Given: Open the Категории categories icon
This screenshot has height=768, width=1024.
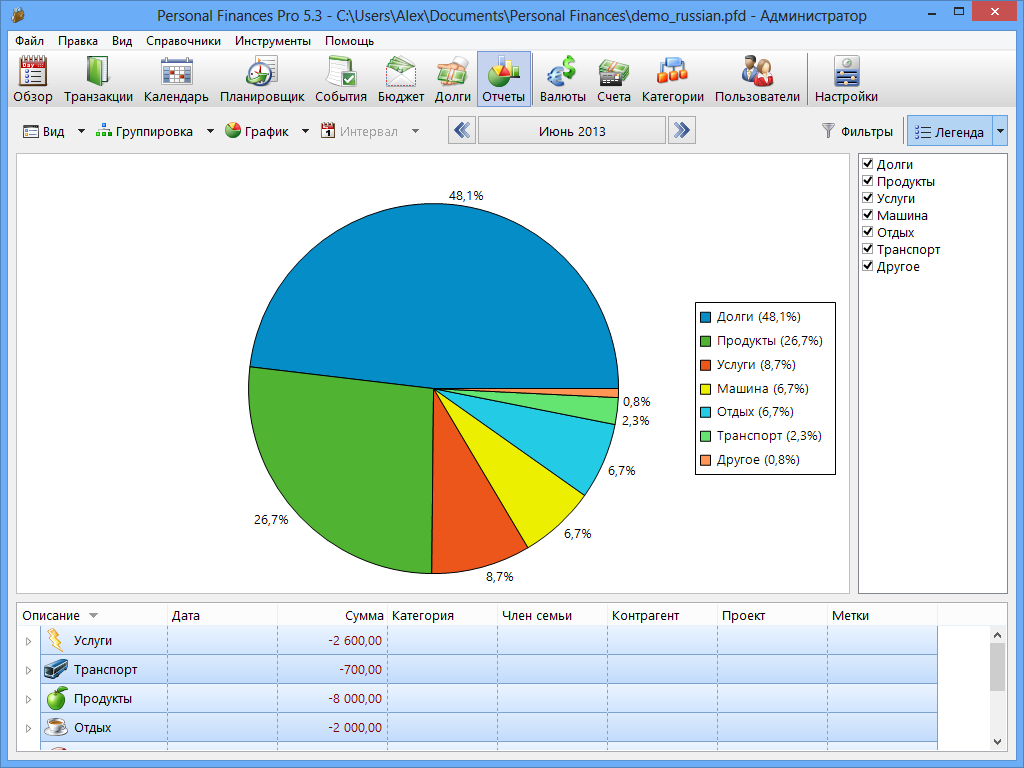Looking at the screenshot, I should [x=672, y=79].
